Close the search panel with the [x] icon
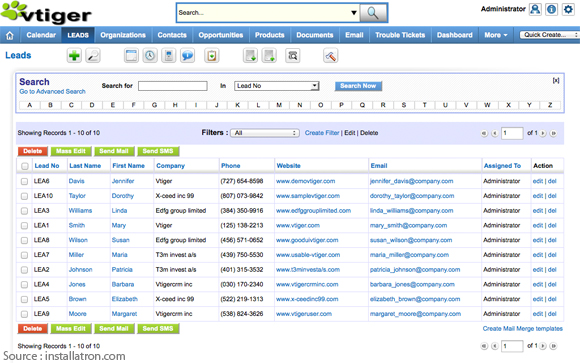The image size is (580, 363). 556,80
